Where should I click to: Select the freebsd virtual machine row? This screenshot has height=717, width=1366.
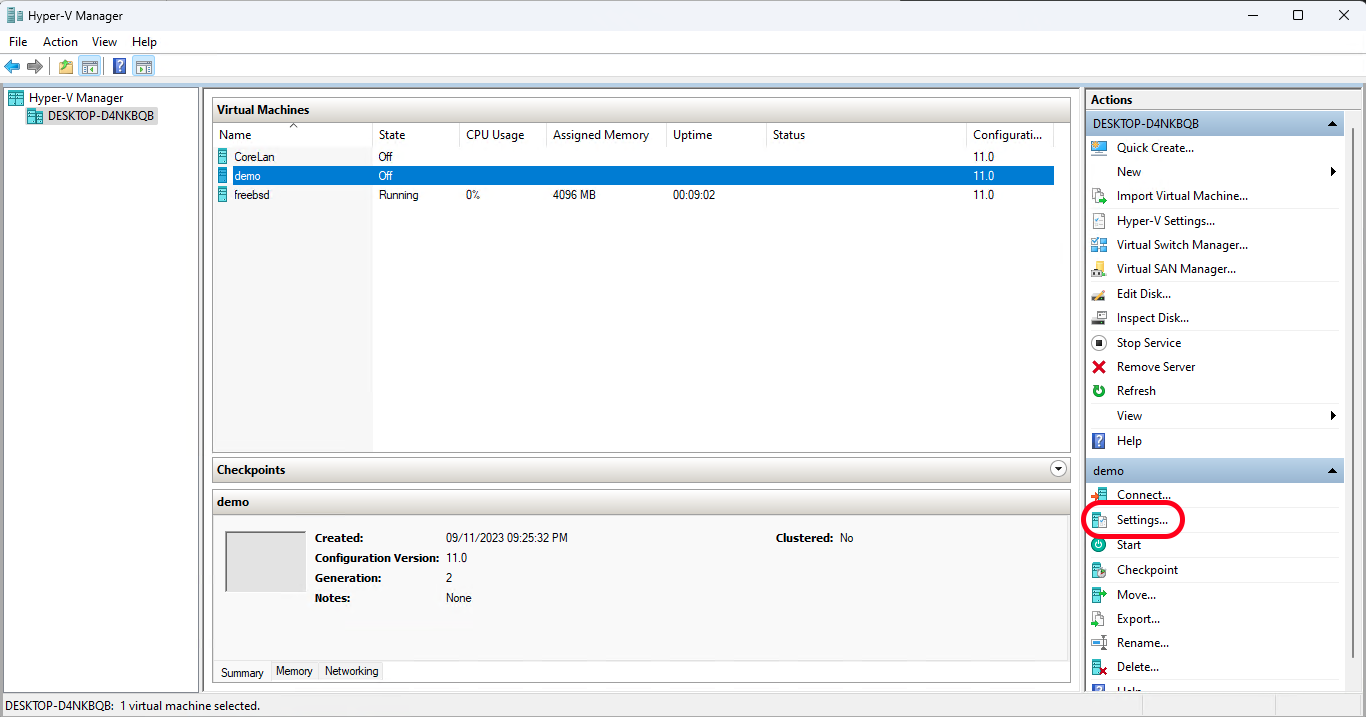pos(634,195)
